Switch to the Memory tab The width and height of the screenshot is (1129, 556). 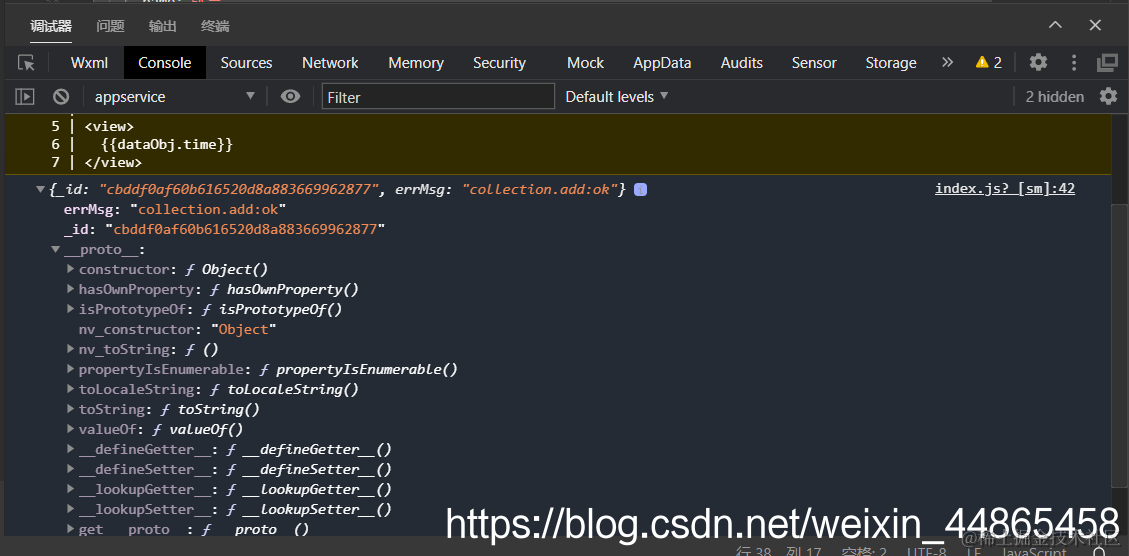[x=415, y=63]
